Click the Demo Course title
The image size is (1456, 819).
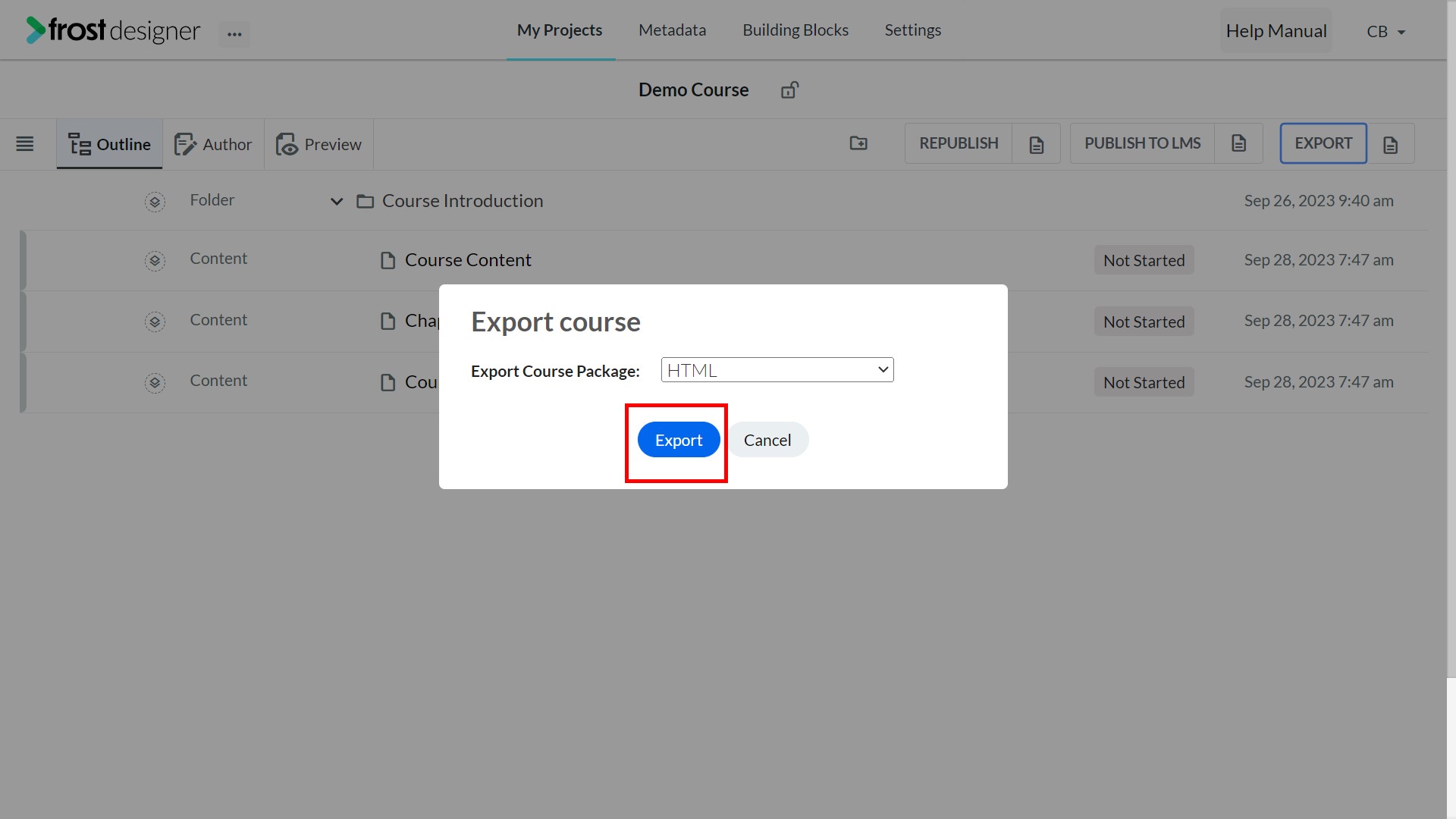(693, 89)
